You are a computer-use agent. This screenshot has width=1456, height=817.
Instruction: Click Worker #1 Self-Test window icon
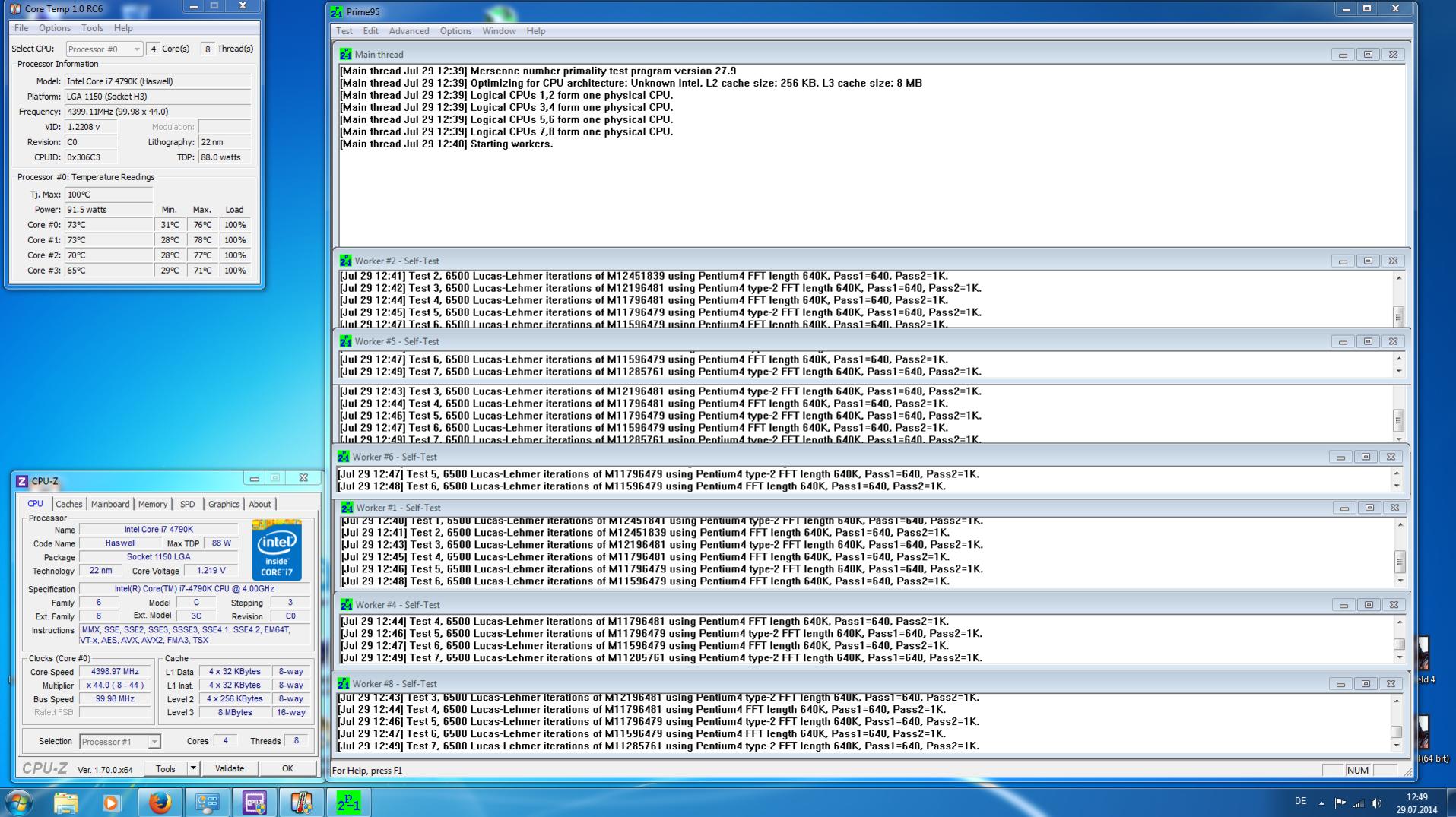point(347,508)
